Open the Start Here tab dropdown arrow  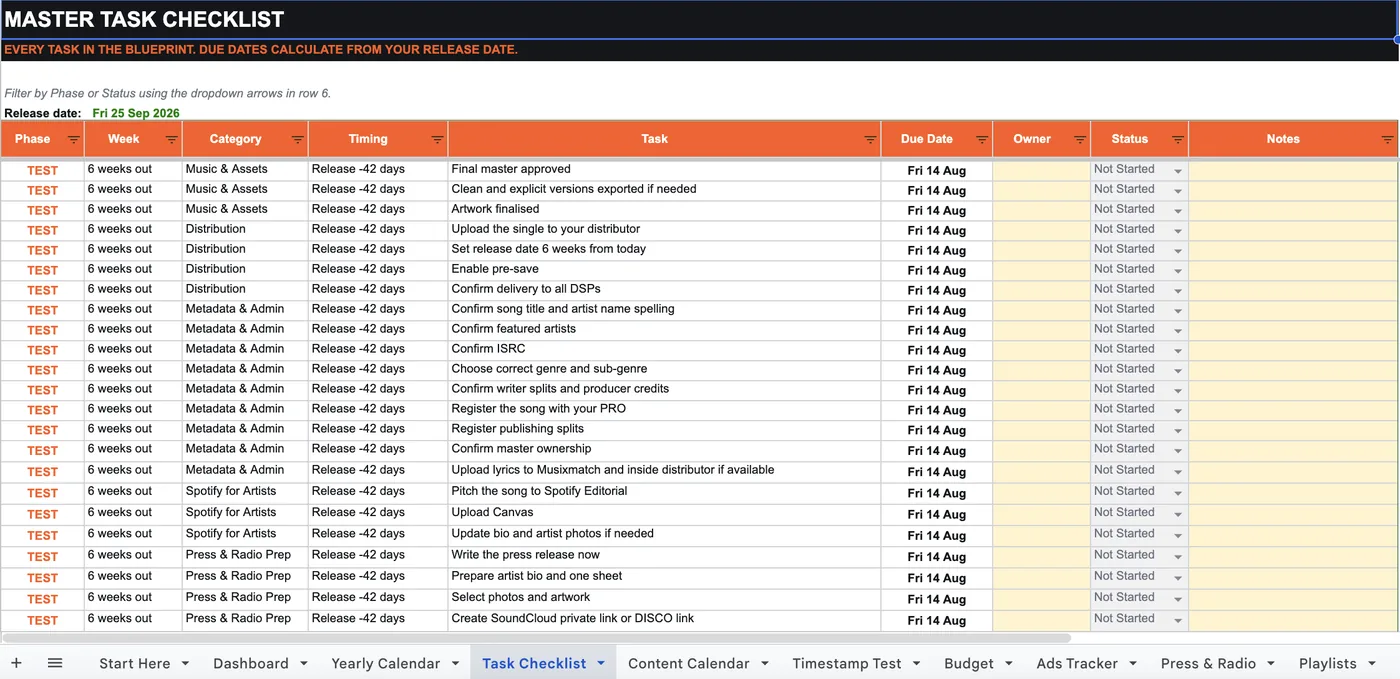point(185,663)
